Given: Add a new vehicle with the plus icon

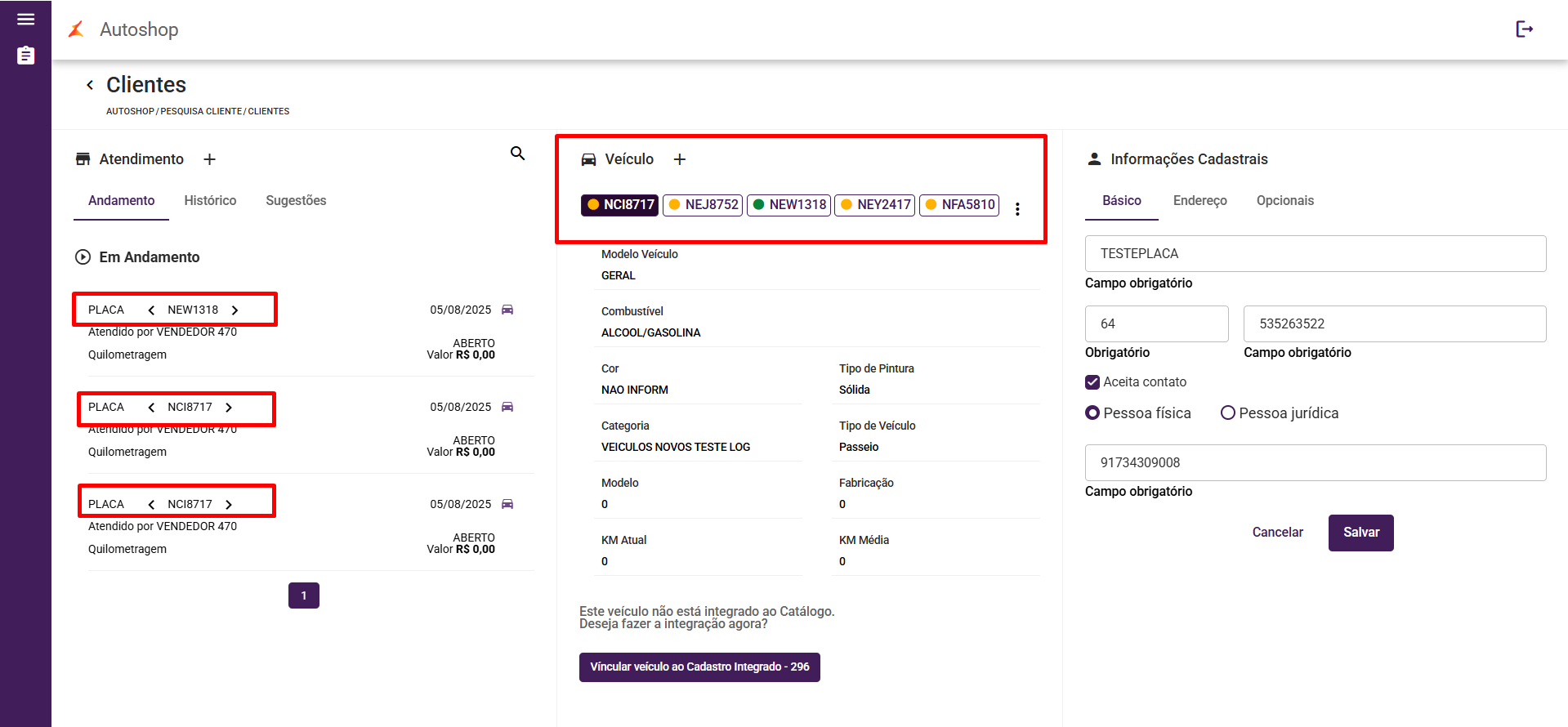Looking at the screenshot, I should [x=679, y=159].
